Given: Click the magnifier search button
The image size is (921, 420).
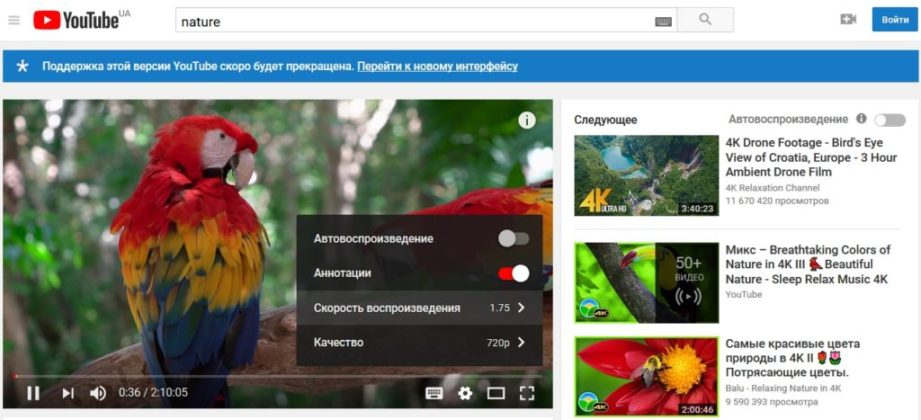Looking at the screenshot, I should coord(705,20).
